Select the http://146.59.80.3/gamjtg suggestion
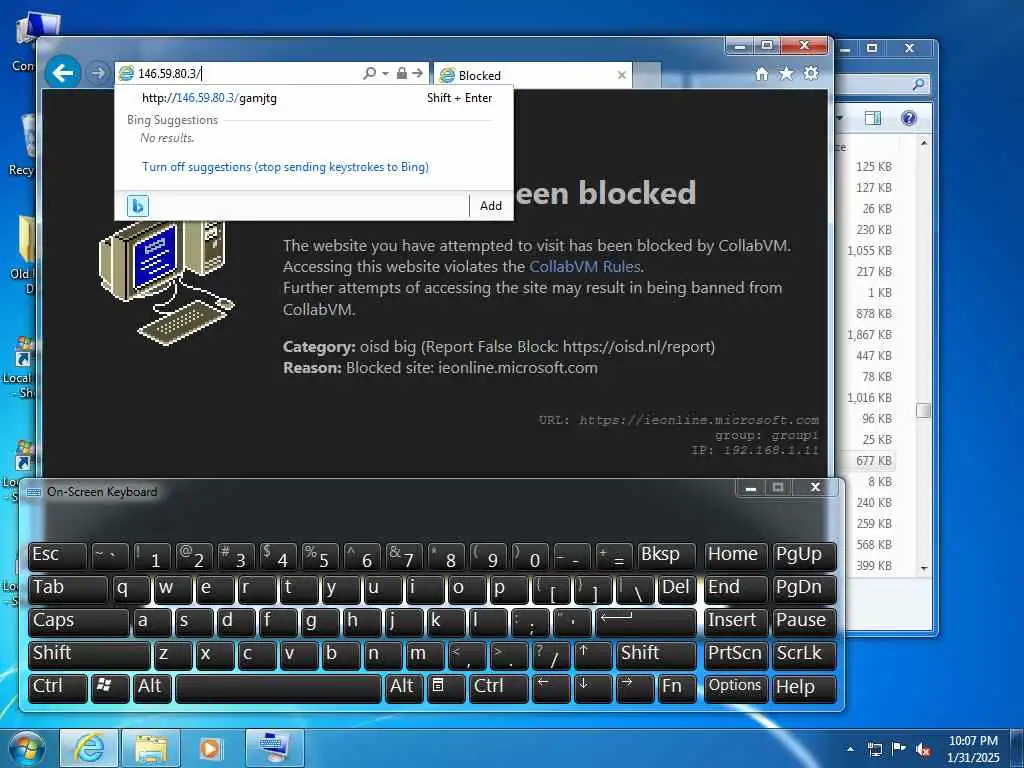Viewport: 1024px width, 768px height. pyautogui.click(x=313, y=98)
